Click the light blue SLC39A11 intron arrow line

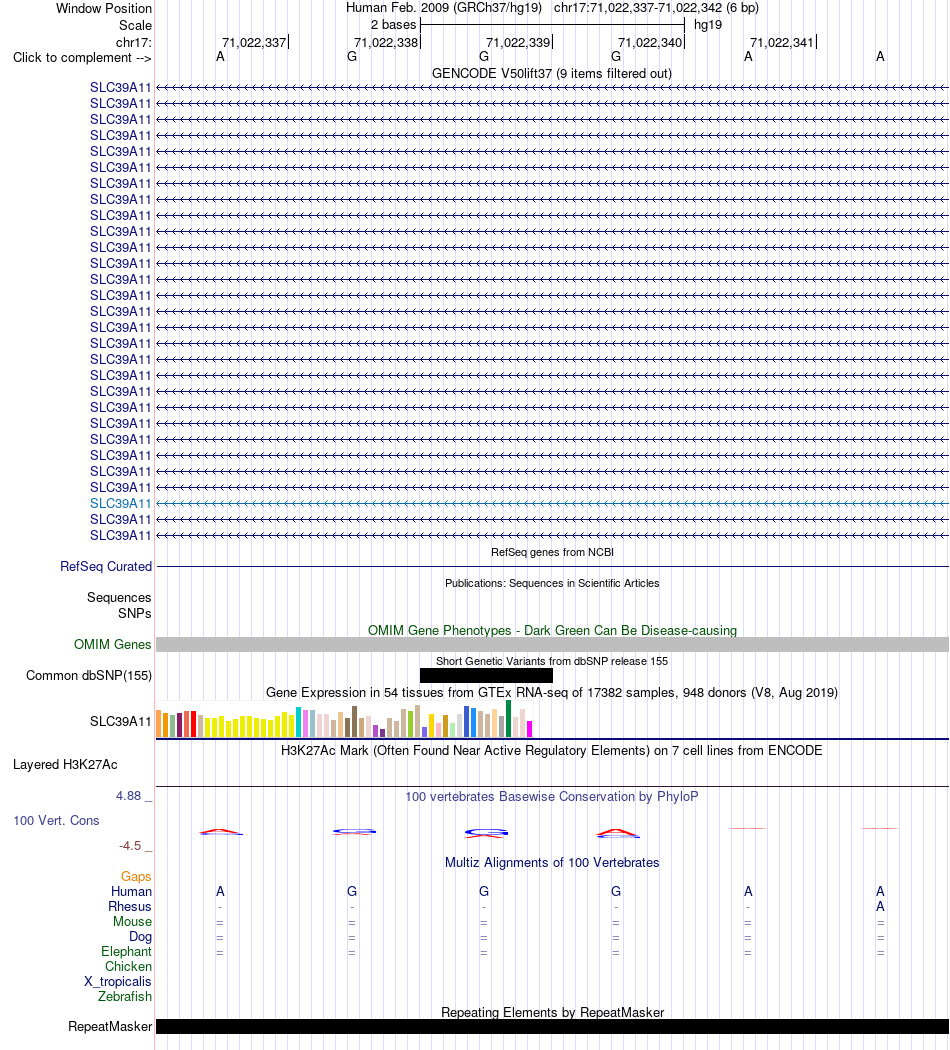pyautogui.click(x=552, y=504)
